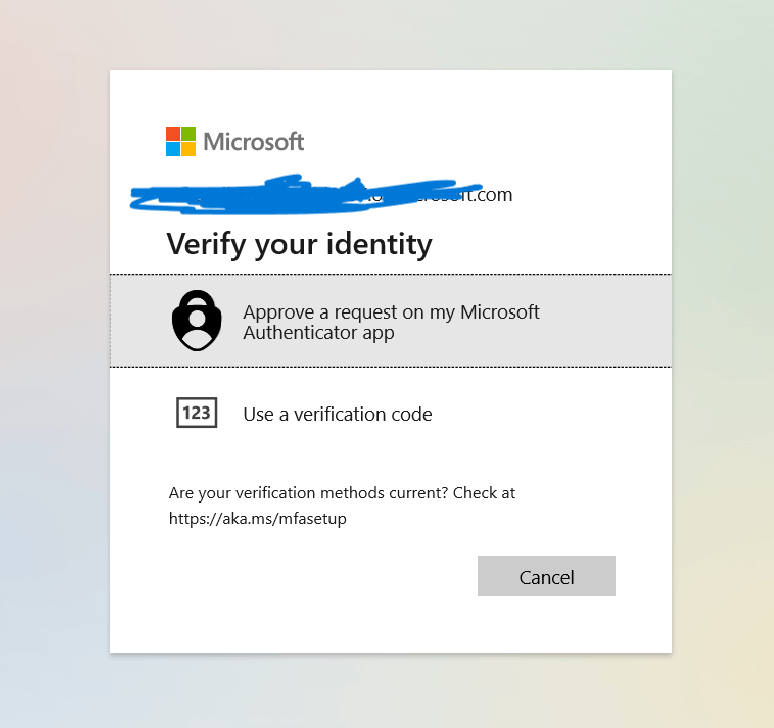The height and width of the screenshot is (728, 774).
Task: Select Use a verification code option
Action: [x=391, y=414]
